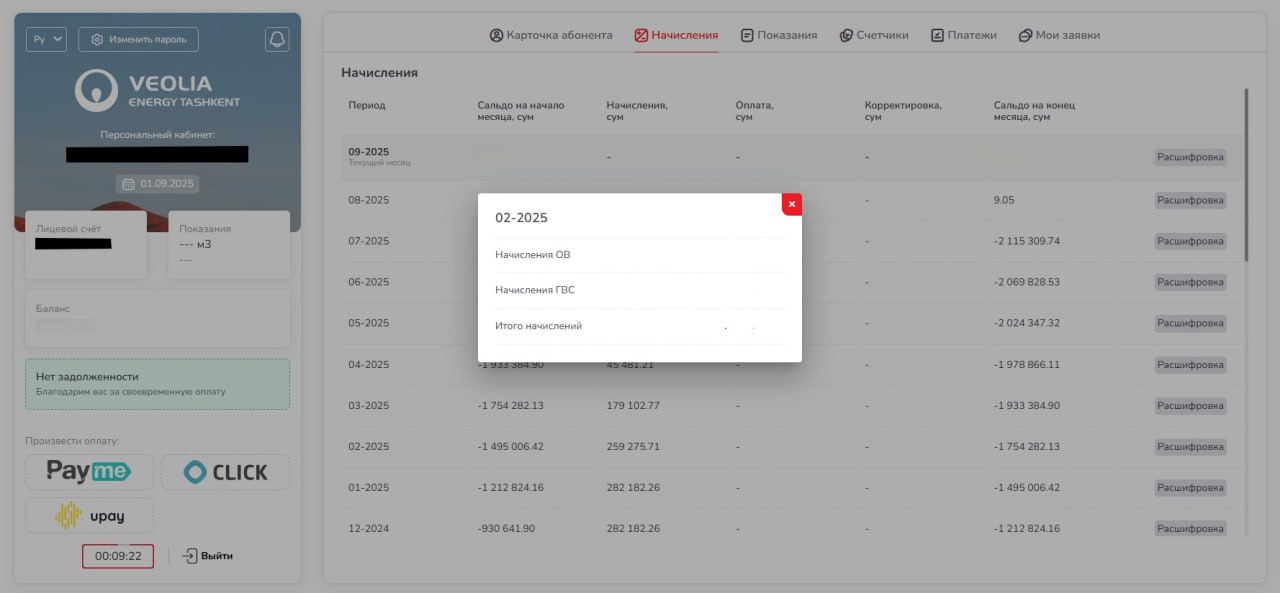Image resolution: width=1280 pixels, height=593 pixels.
Task: Open the Мои заявки tab
Action: click(1059, 35)
